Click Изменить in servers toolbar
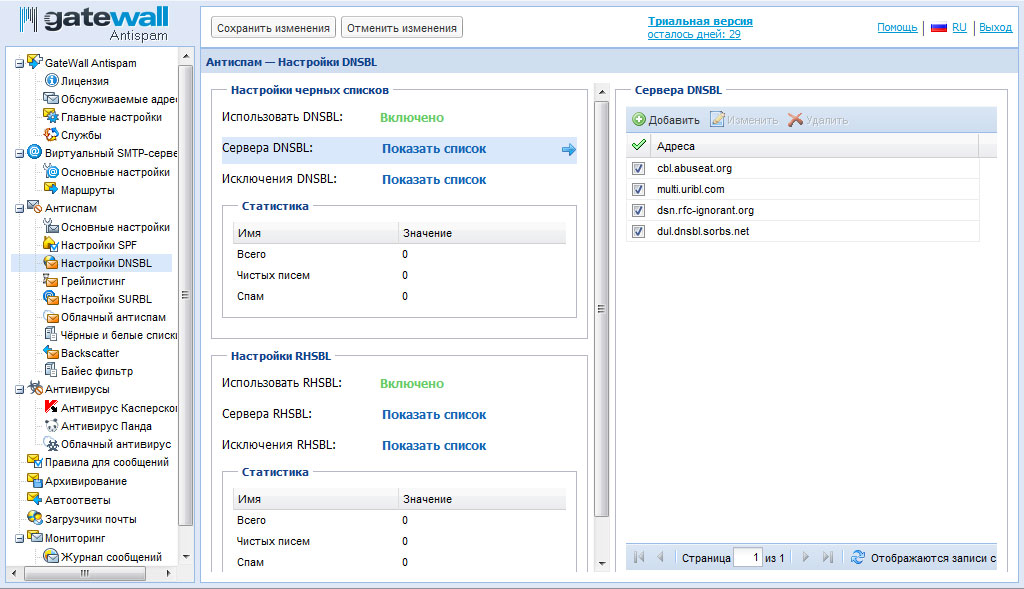The height and width of the screenshot is (589, 1024). pos(744,120)
